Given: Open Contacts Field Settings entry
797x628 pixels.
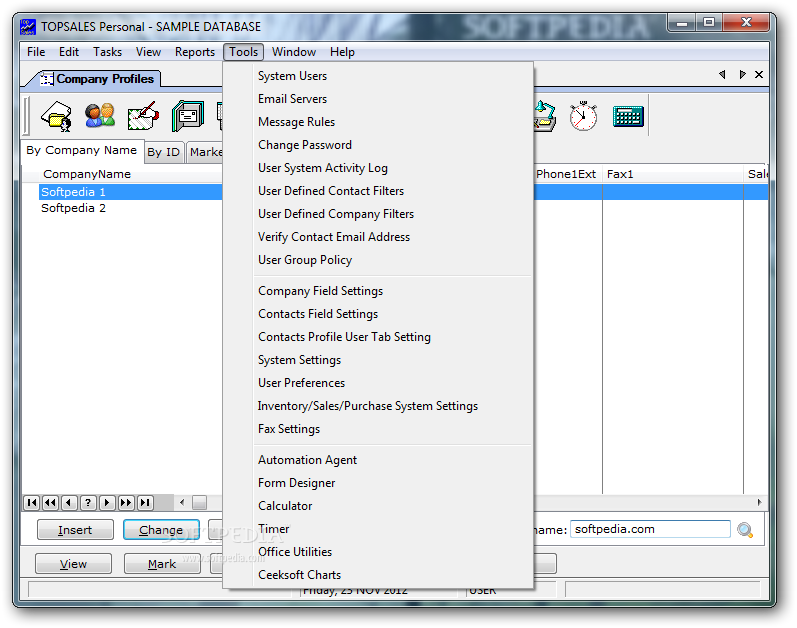Looking at the screenshot, I should pos(379,314).
